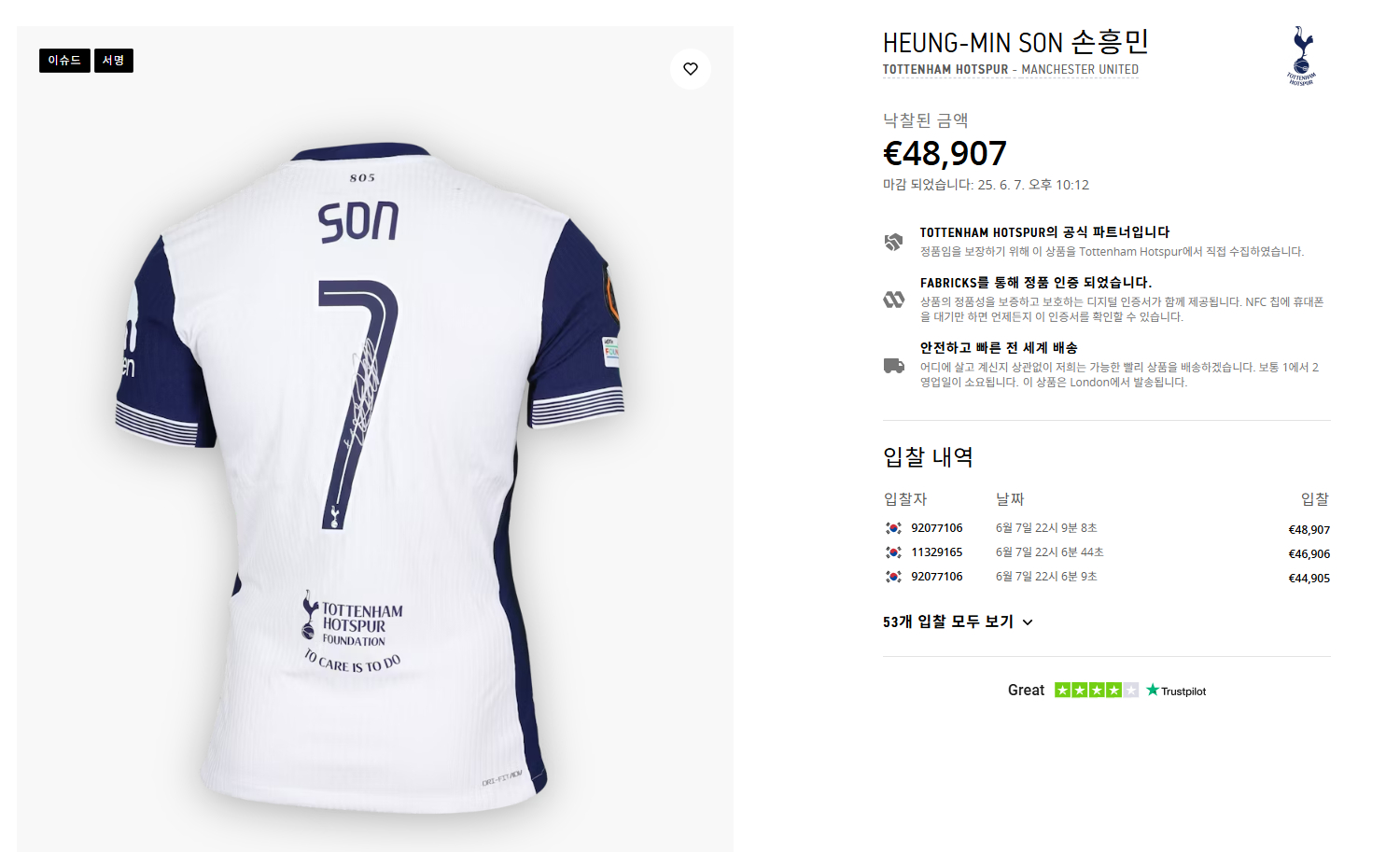Image resolution: width=1400 pixels, height=852 pixels.
Task: Click the green Trustpilot star logo
Action: point(1153,691)
